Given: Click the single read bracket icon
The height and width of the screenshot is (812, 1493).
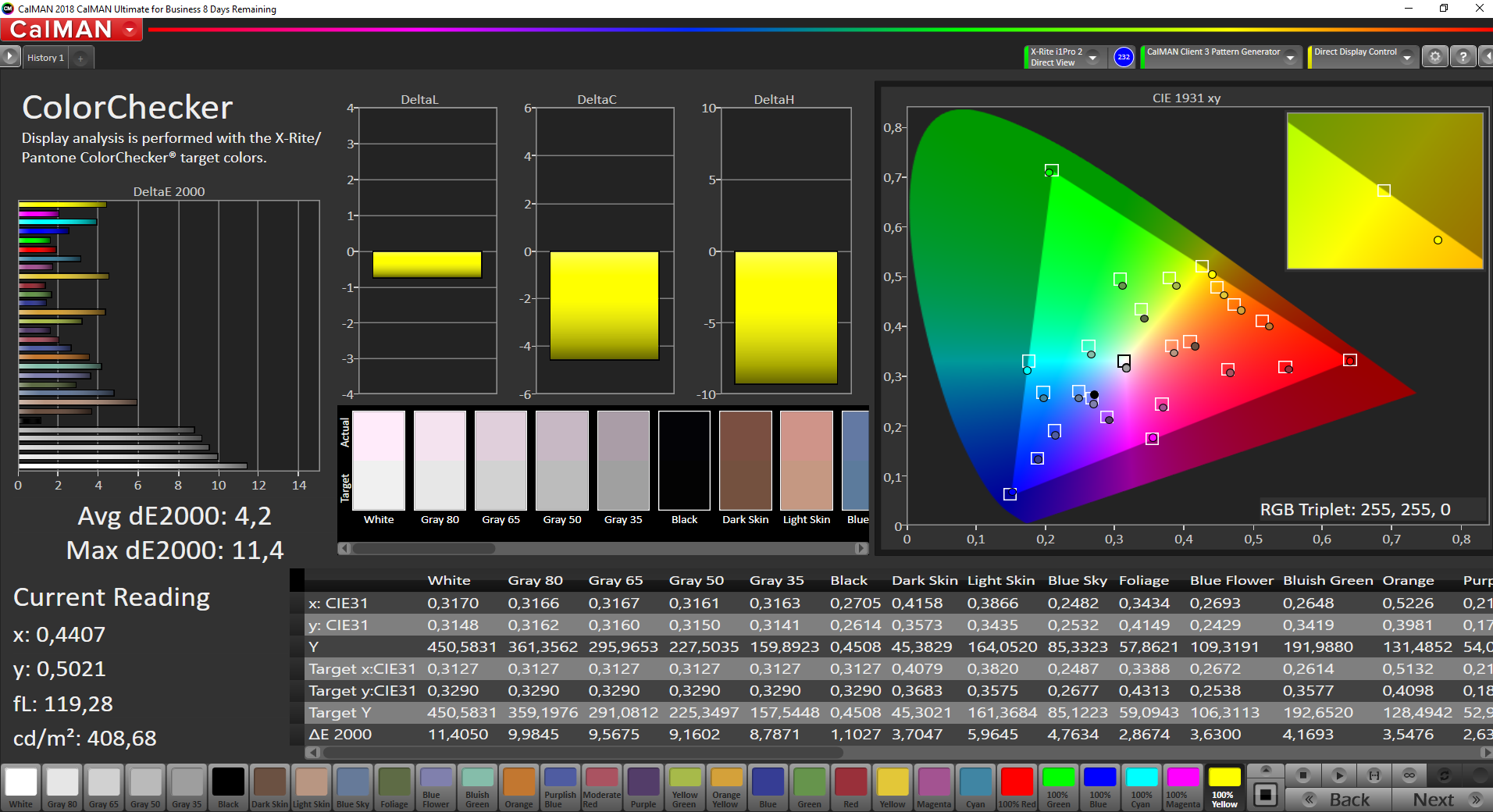Looking at the screenshot, I should [1374, 775].
